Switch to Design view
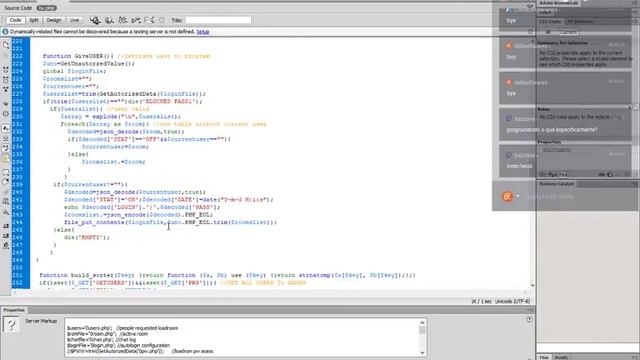The height and width of the screenshot is (360, 640). point(53,20)
